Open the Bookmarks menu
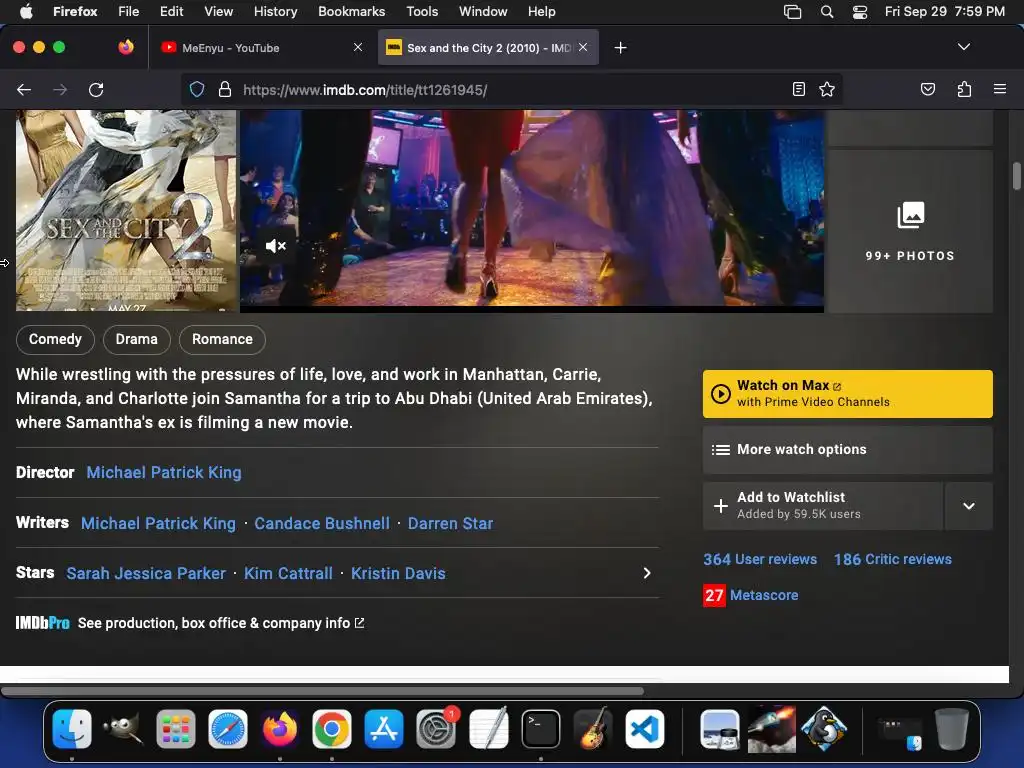This screenshot has height=768, width=1024. pos(351,12)
